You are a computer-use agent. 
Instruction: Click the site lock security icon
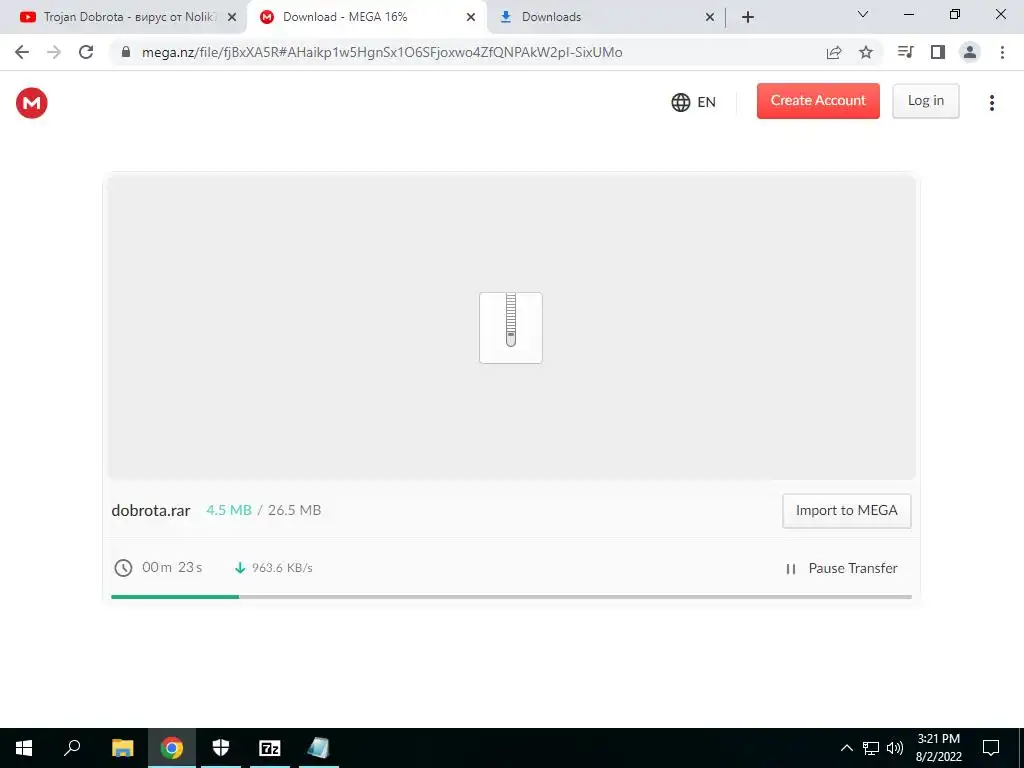point(126,52)
